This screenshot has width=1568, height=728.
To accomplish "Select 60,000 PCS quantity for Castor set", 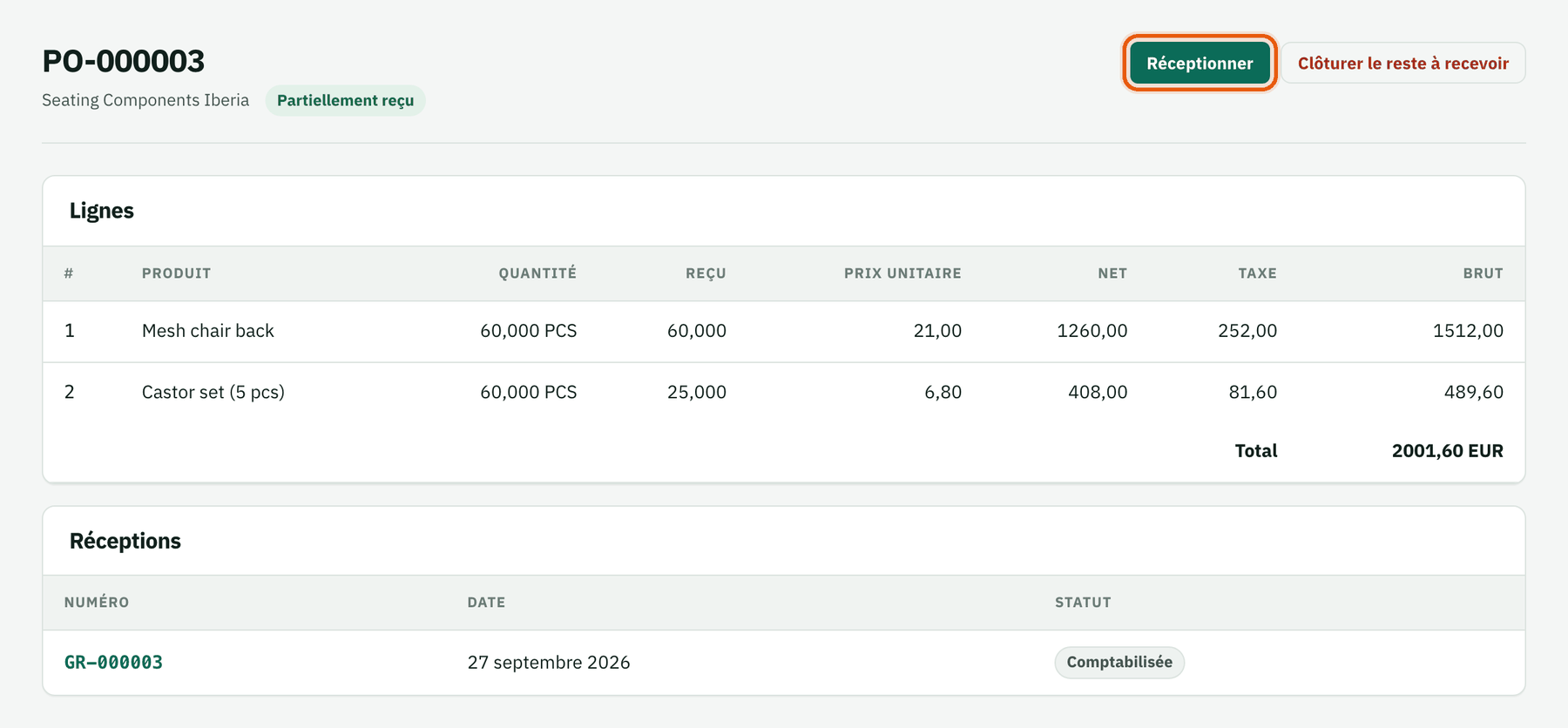I will click(529, 392).
